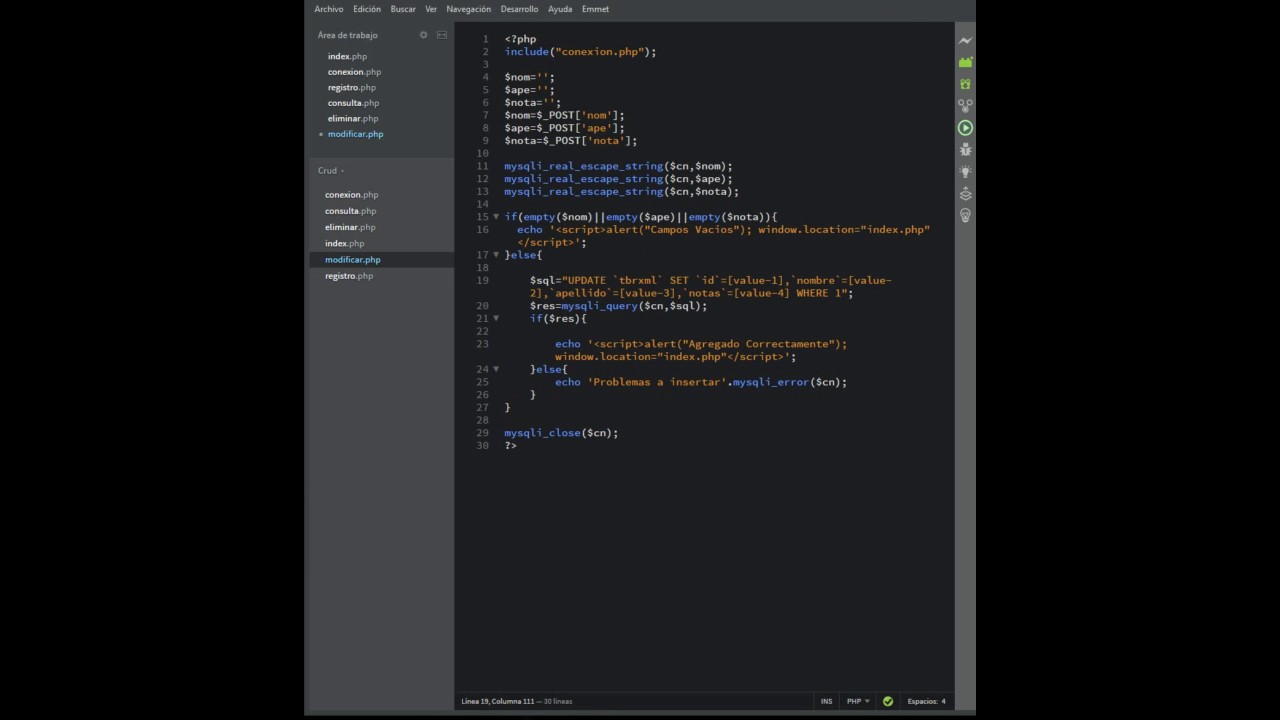
Task: Open the Extension Manager brick icon
Action: (965, 63)
